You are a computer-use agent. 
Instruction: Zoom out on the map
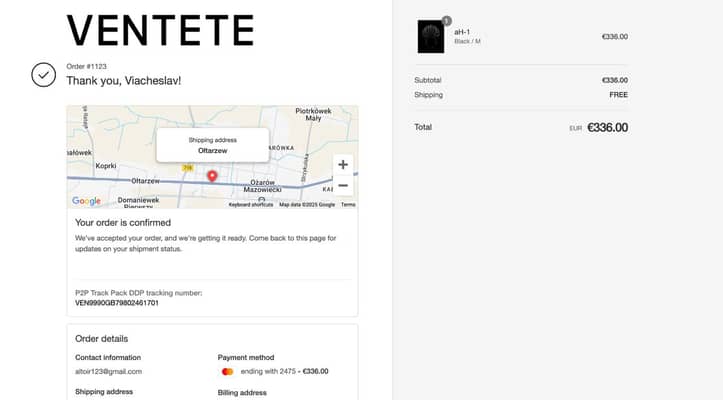point(343,185)
